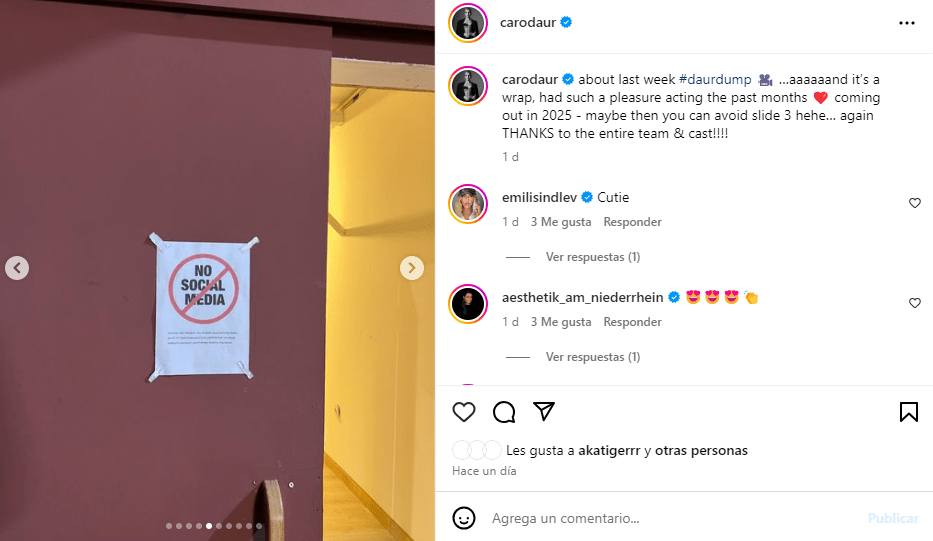Image resolution: width=933 pixels, height=541 pixels.
Task: Open the three-dot more options menu
Action: tap(907, 23)
